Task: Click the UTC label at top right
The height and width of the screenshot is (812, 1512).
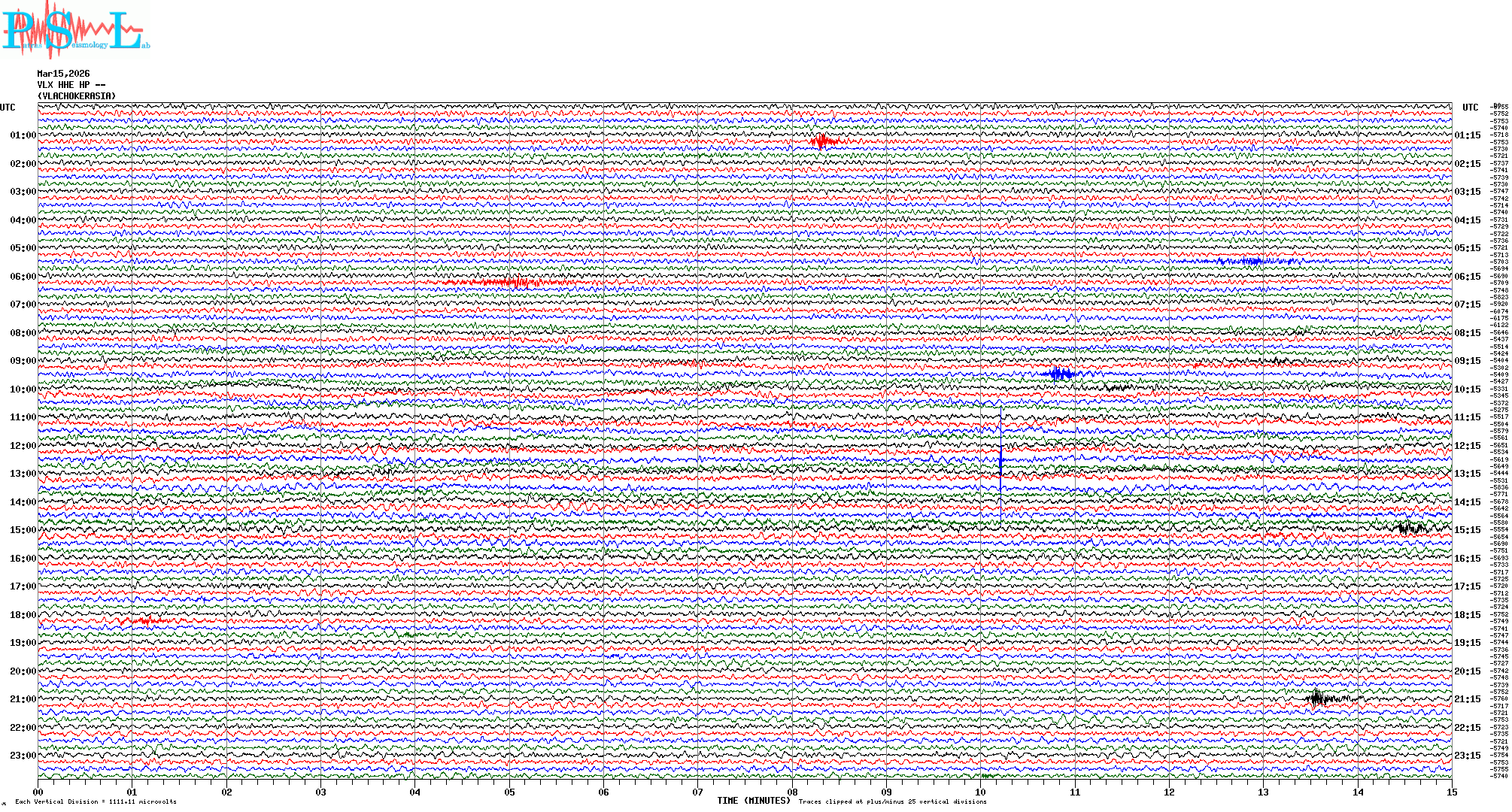Action: (1470, 108)
